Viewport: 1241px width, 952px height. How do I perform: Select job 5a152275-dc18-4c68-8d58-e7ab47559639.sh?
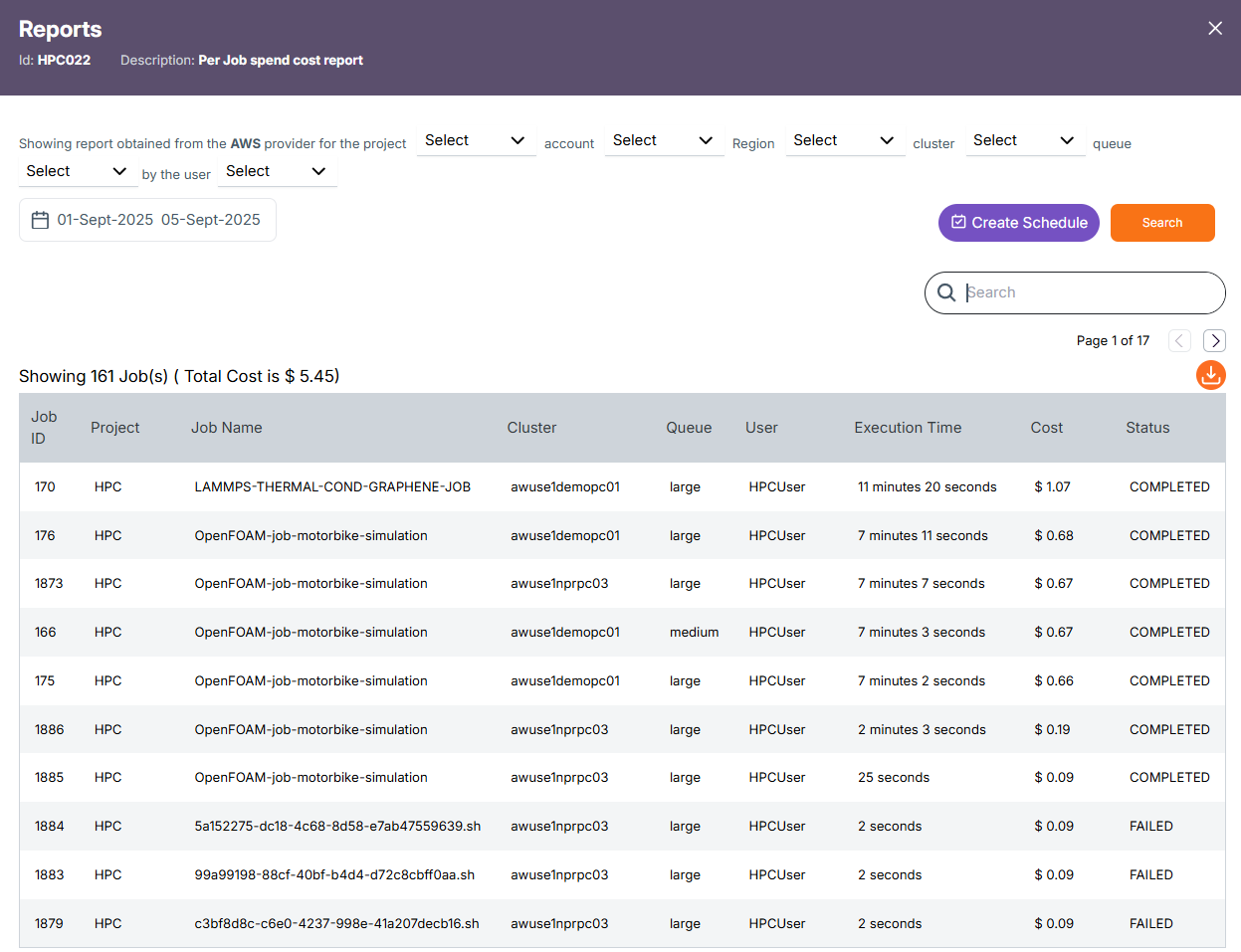tap(337, 827)
